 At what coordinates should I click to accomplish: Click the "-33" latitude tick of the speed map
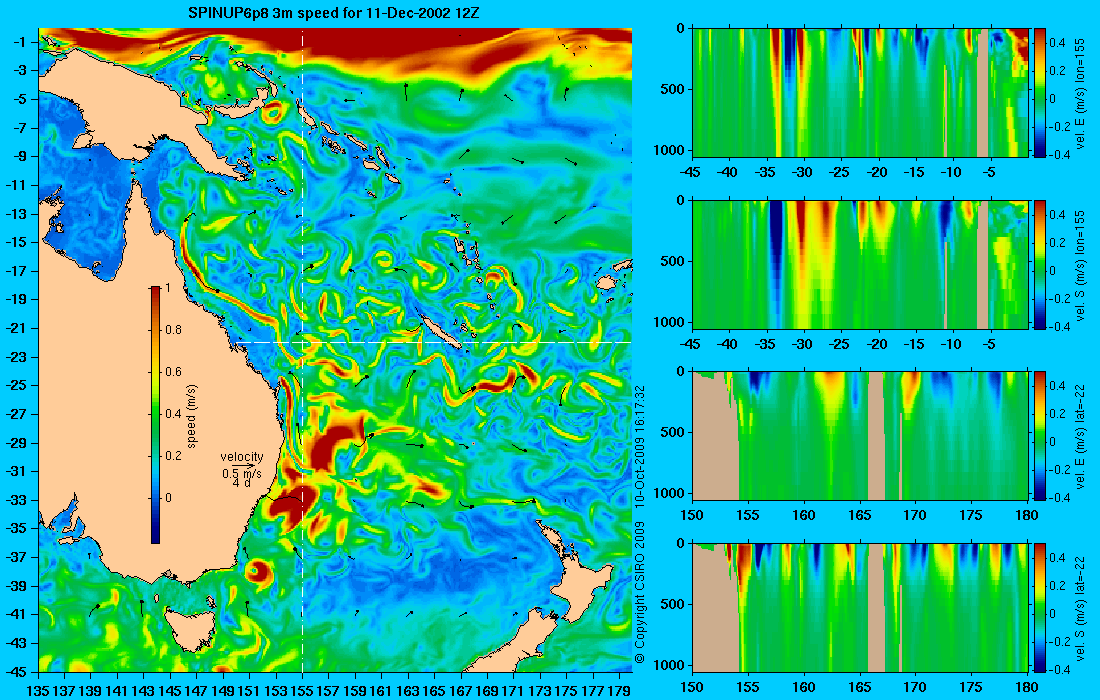coord(17,500)
